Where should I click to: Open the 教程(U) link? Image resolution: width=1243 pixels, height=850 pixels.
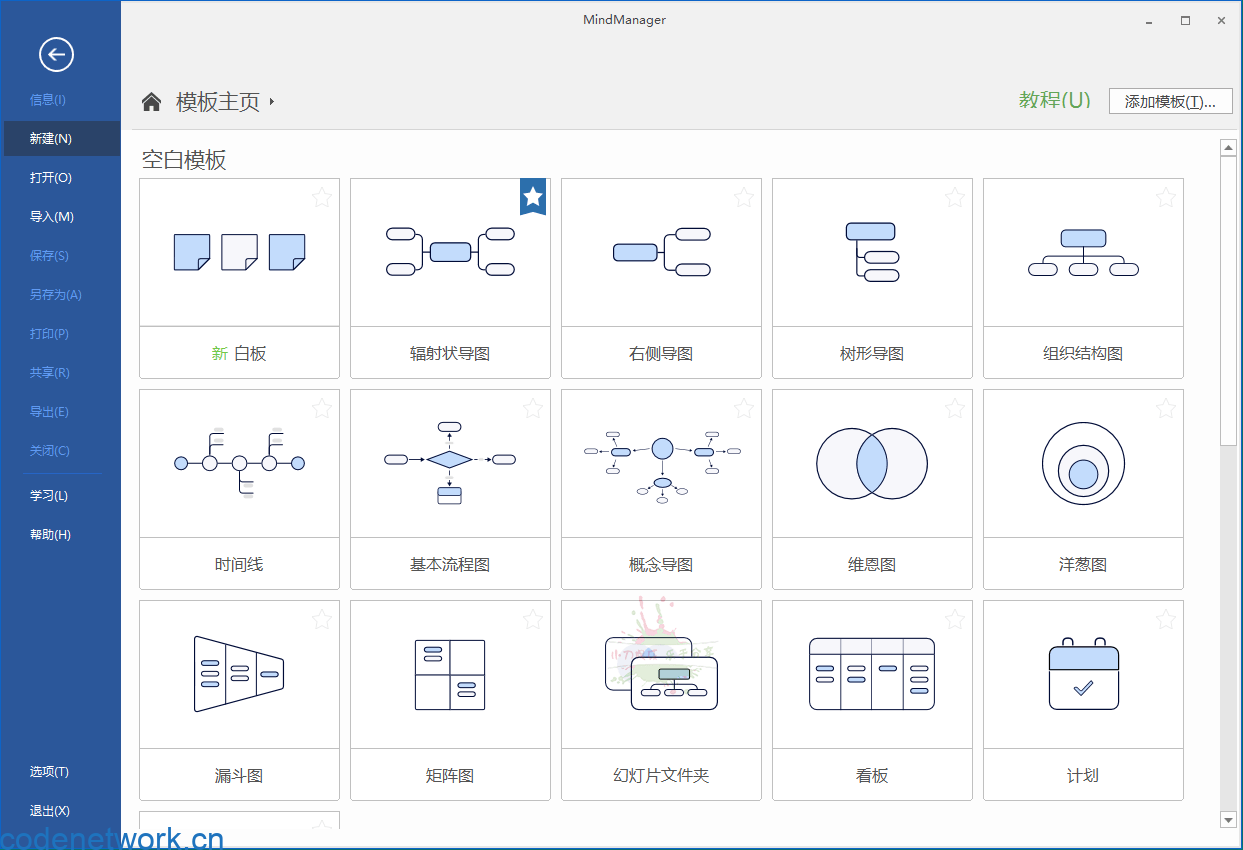[1054, 100]
